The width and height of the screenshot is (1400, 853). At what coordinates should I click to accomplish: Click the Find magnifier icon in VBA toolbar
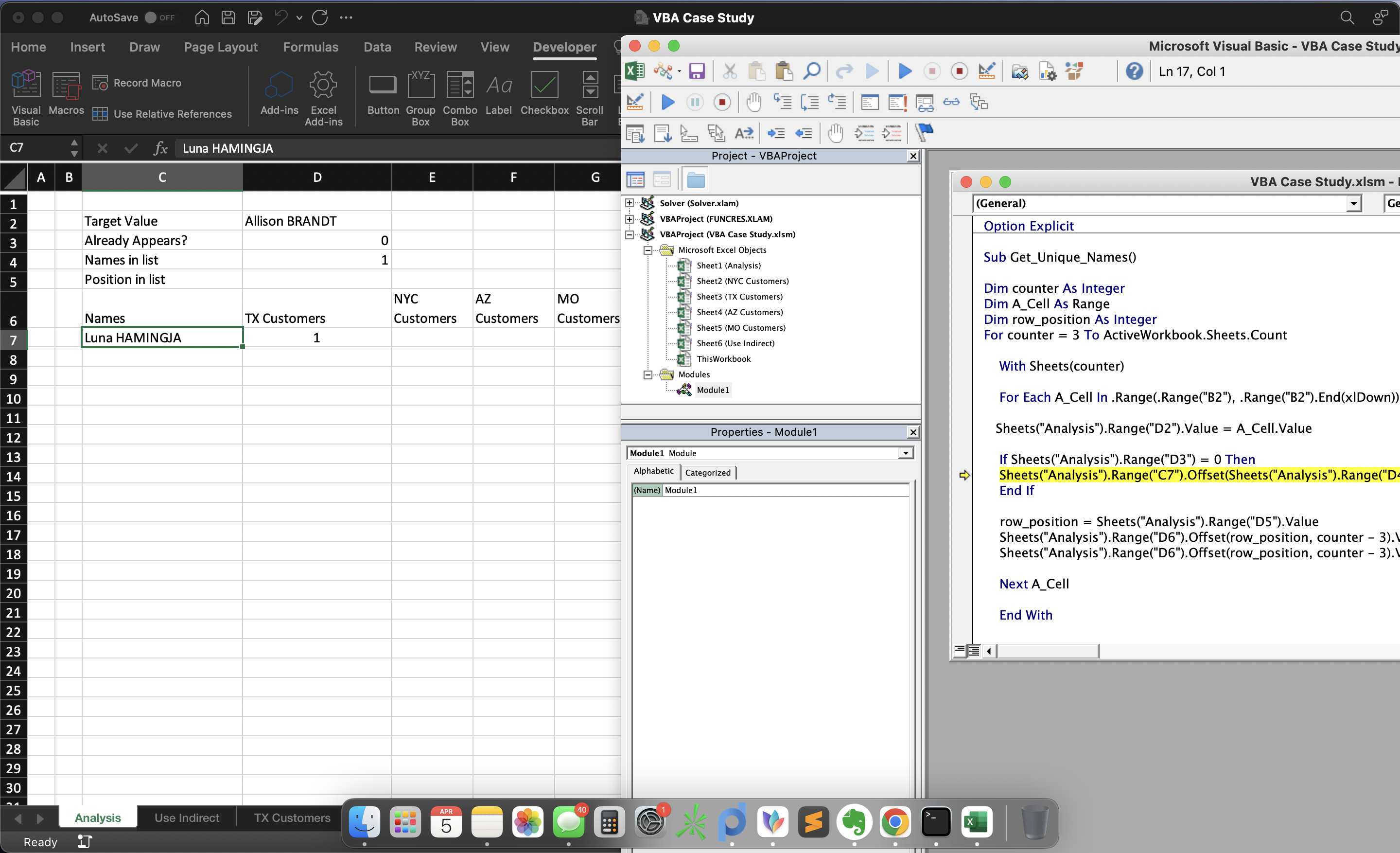(x=811, y=71)
